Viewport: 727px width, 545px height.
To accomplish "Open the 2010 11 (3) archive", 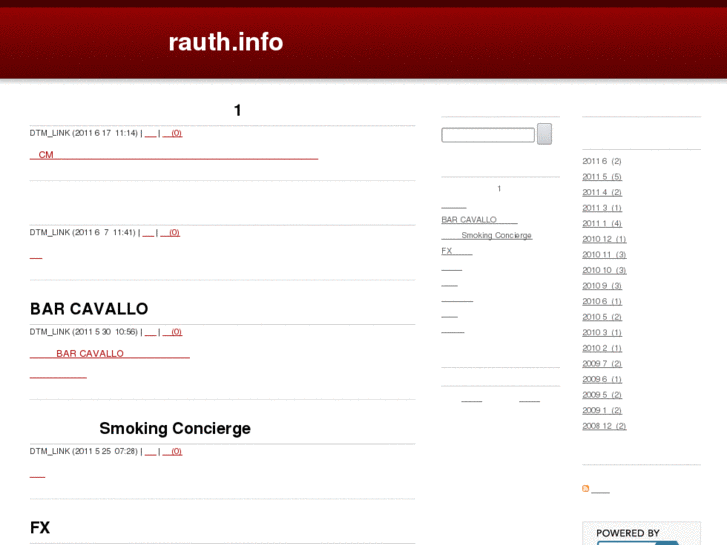I will tap(604, 255).
